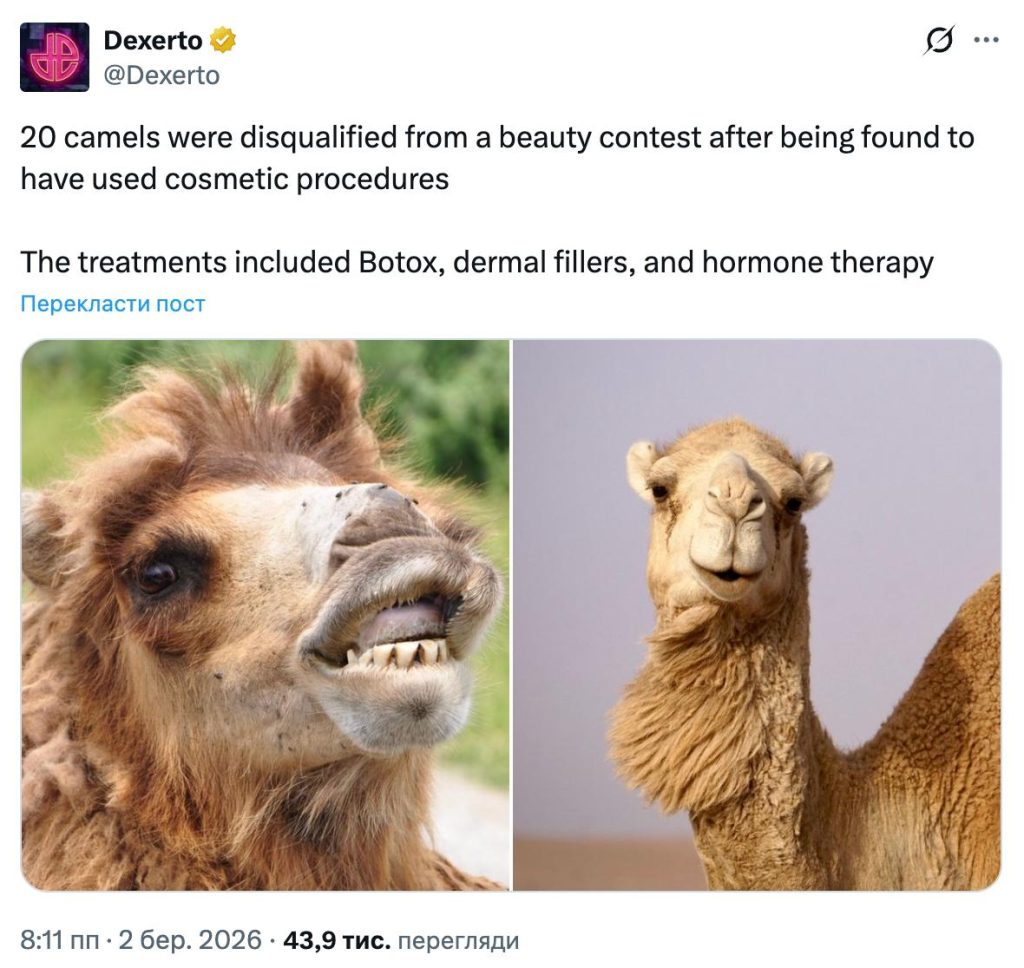Image resolution: width=1024 pixels, height=968 pixels.
Task: Click the word "Botox" in the post
Action: [x=395, y=263]
